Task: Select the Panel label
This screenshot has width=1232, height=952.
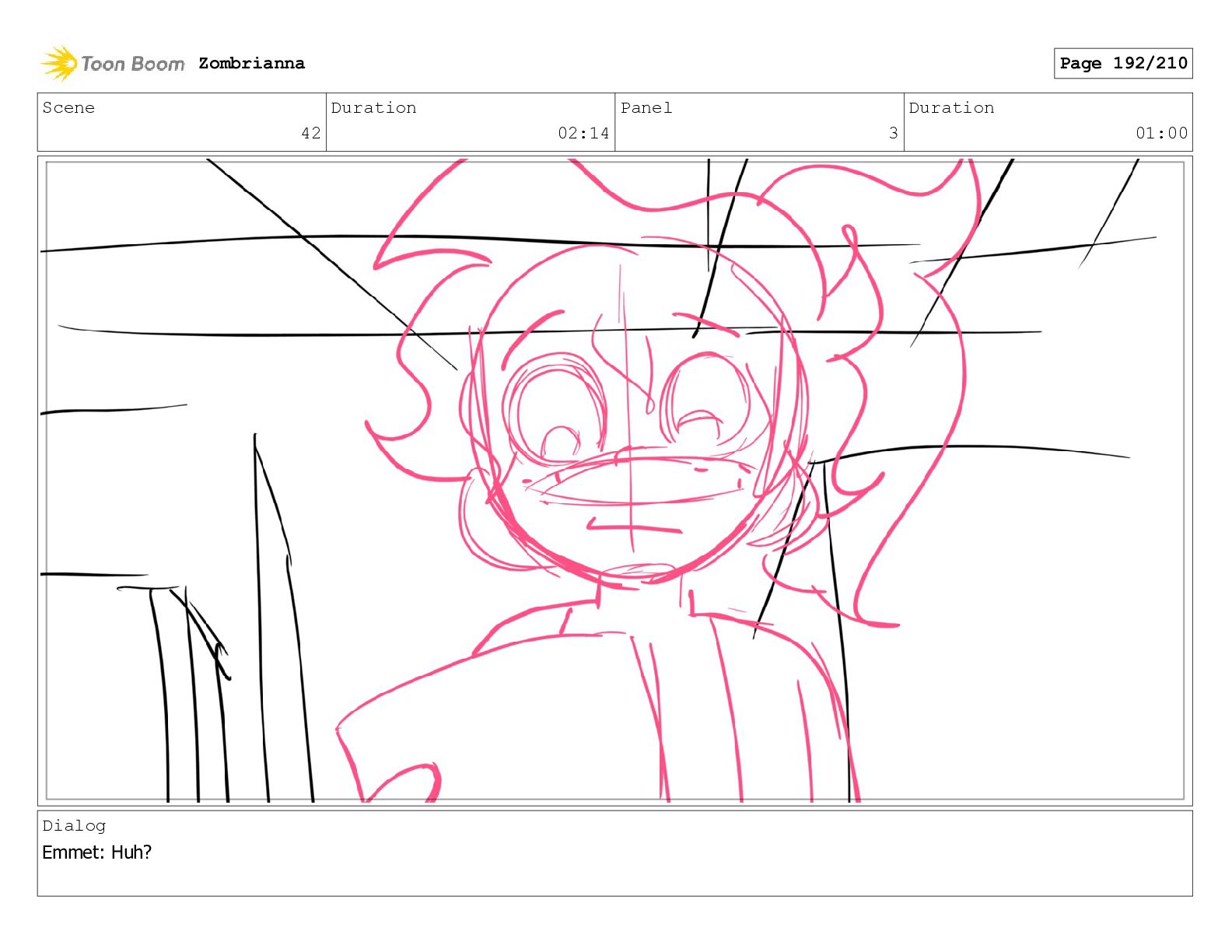Action: tap(646, 107)
